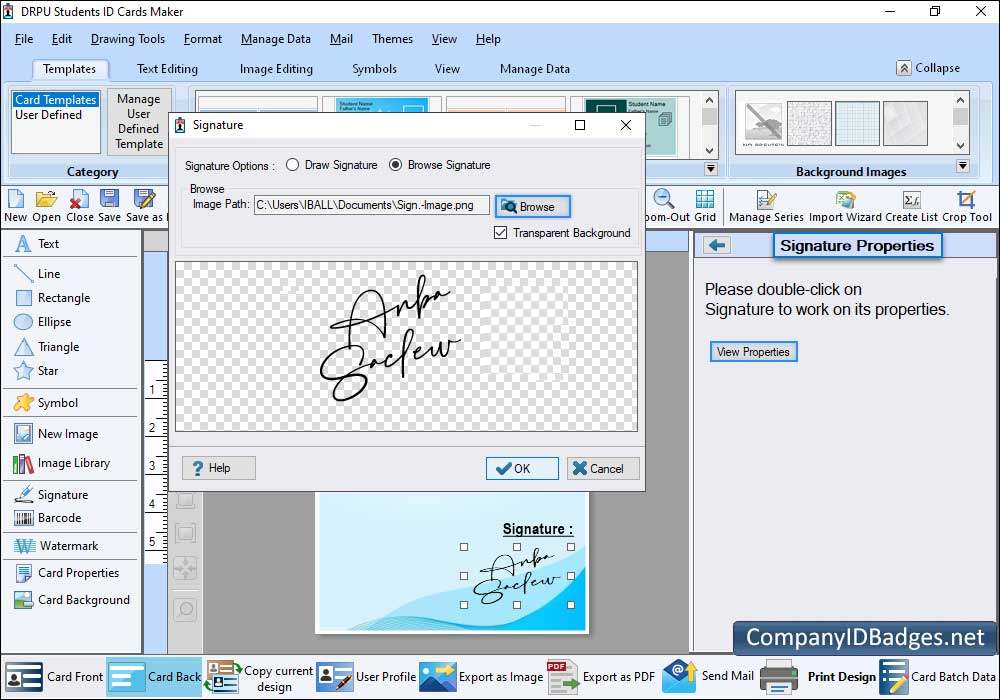Select the Star shape tool
Viewport: 1000px width, 700px height.
tap(36, 371)
